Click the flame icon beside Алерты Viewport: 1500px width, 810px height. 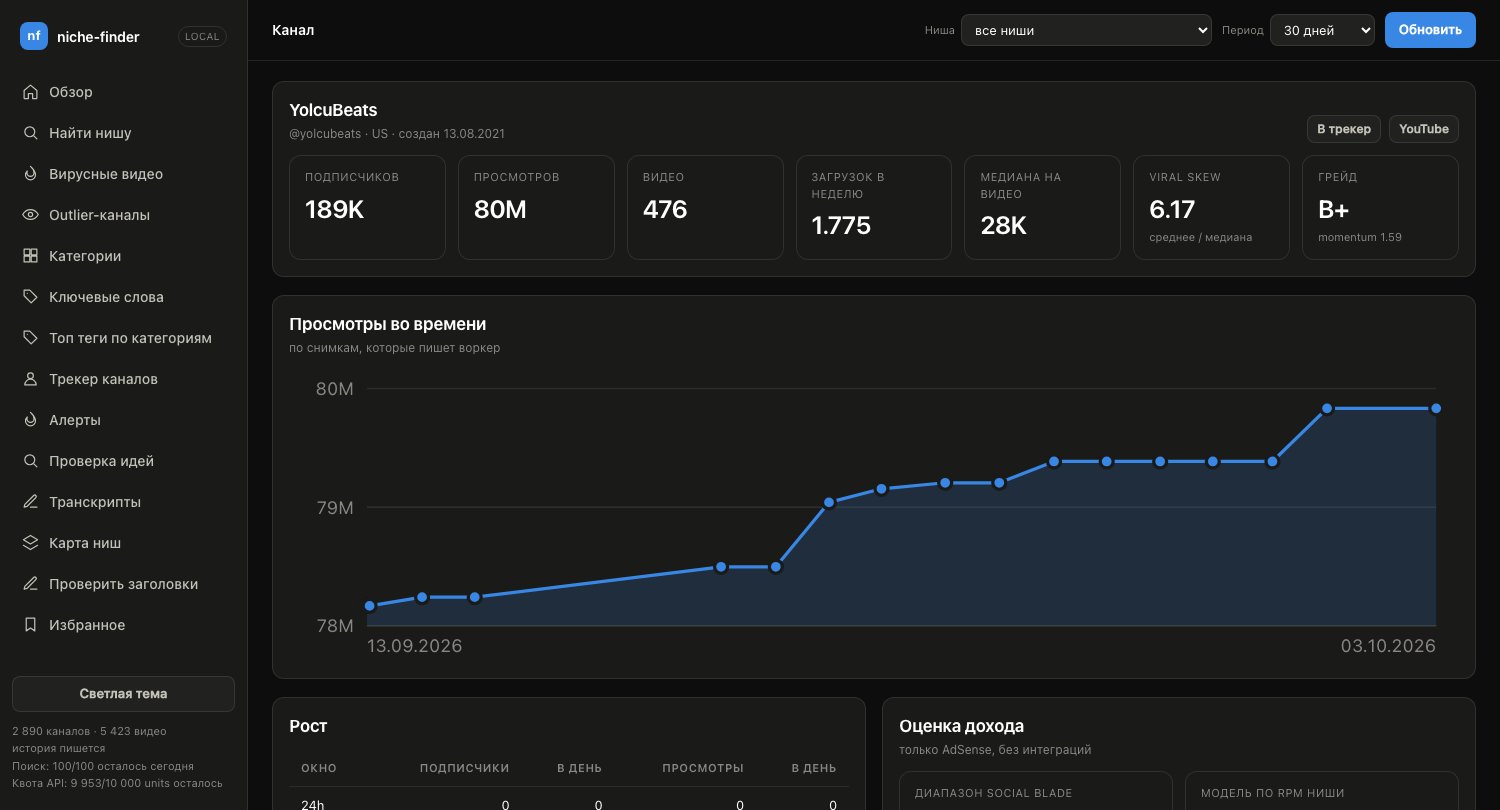point(30,420)
